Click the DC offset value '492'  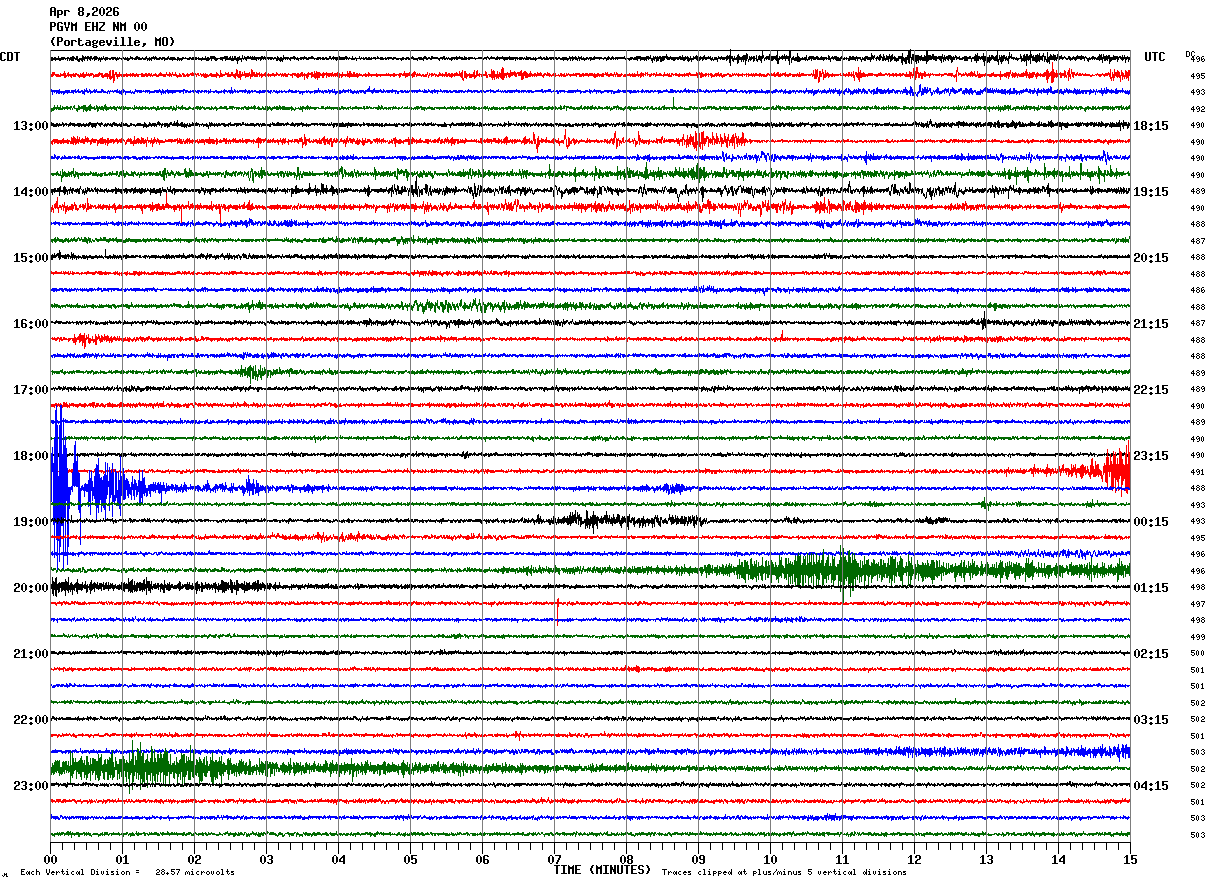point(1197,109)
